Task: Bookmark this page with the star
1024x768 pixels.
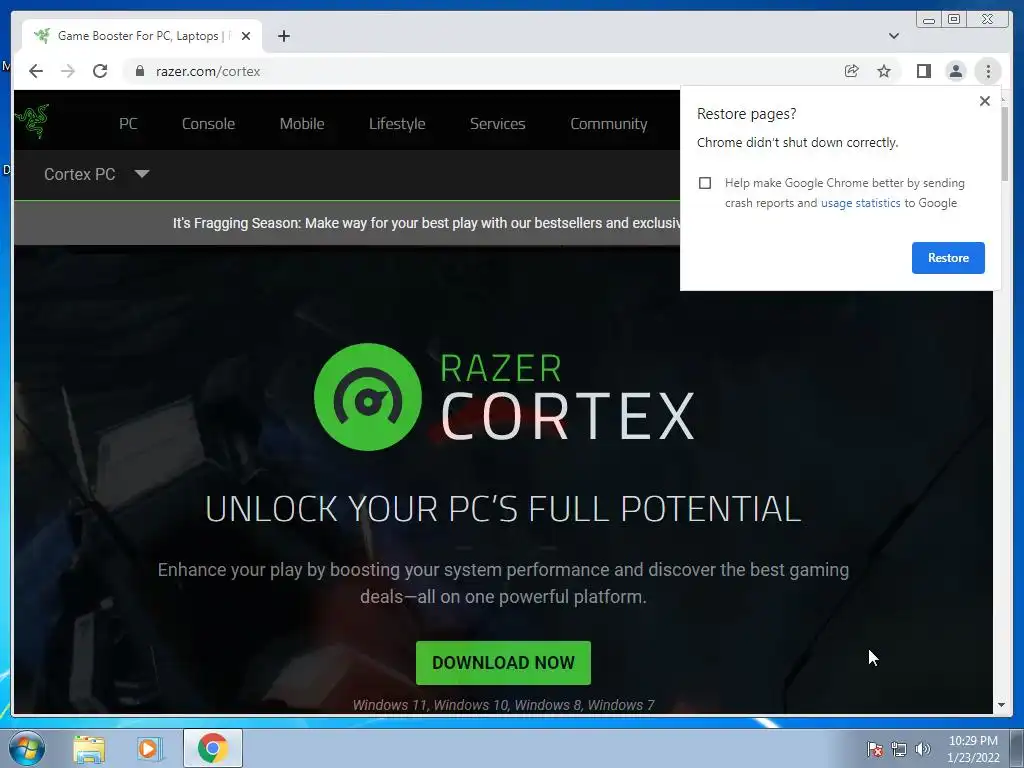Action: point(884,71)
